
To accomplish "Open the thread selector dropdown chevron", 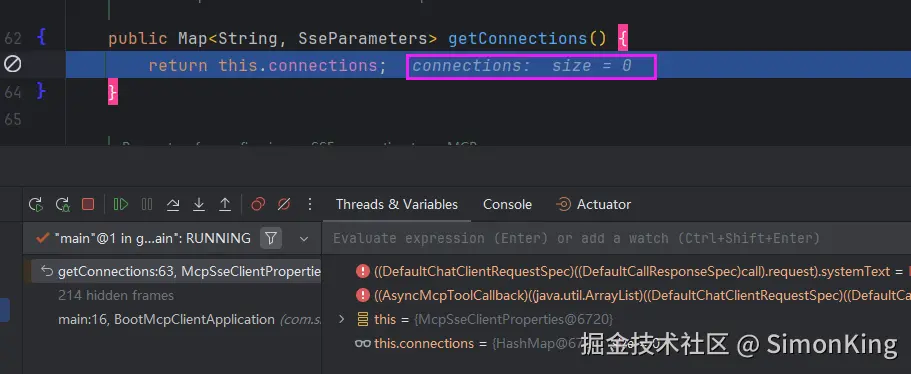I will (x=304, y=239).
